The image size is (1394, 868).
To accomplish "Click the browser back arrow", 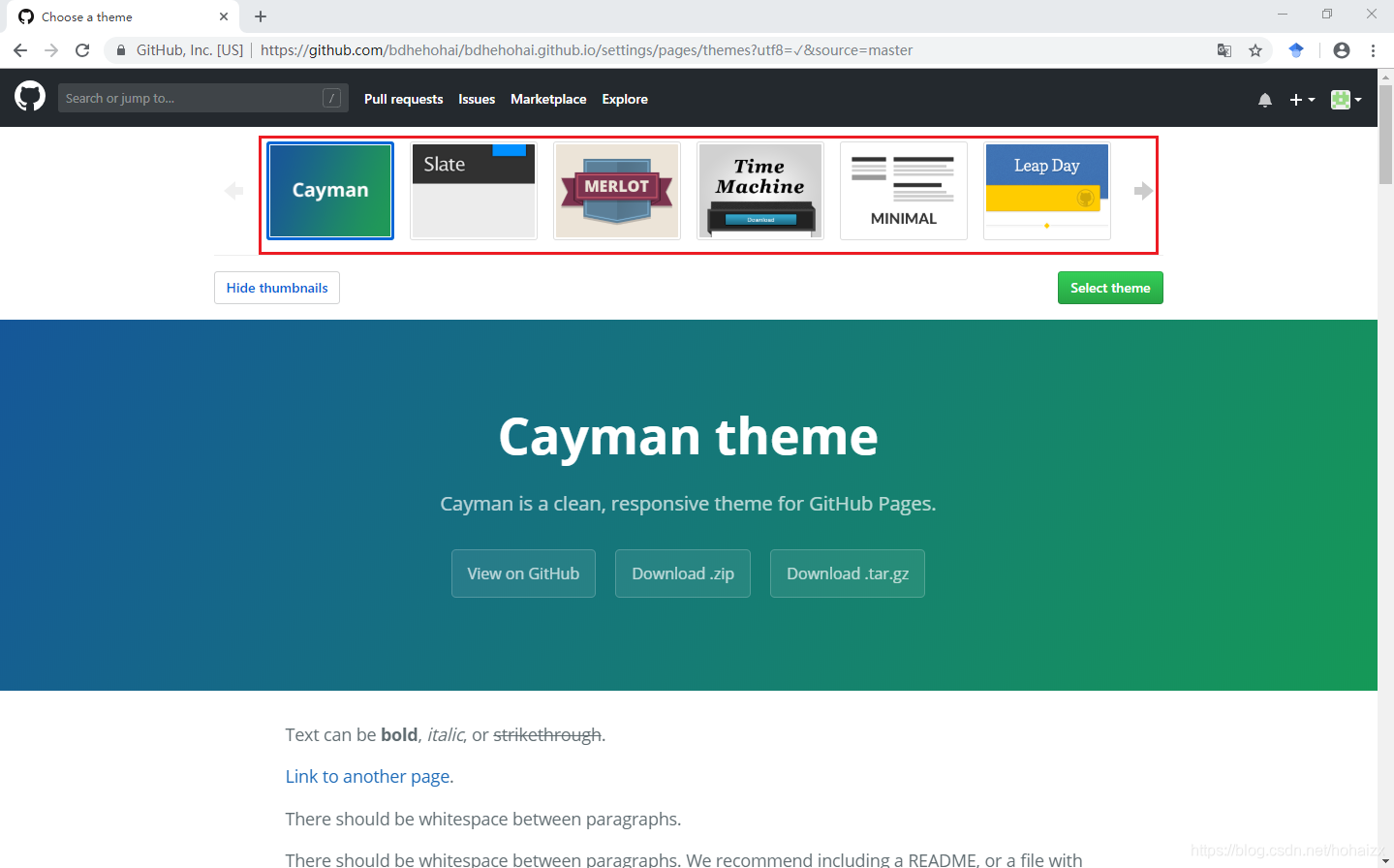I will [20, 50].
